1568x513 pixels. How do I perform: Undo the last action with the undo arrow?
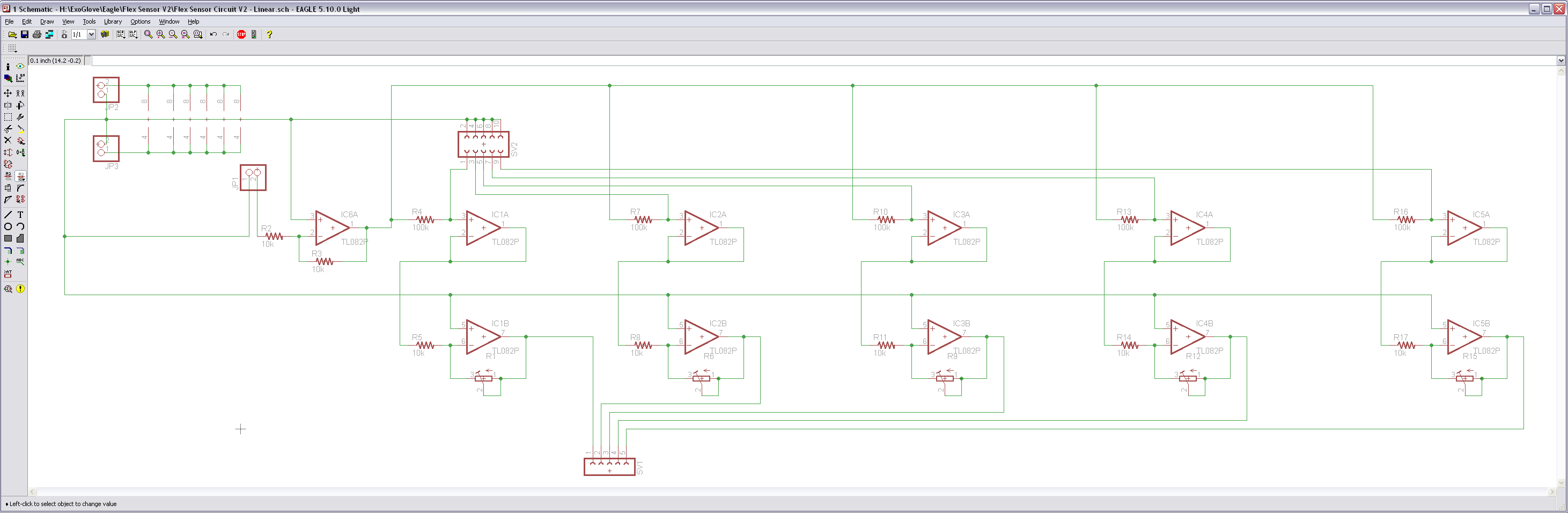click(213, 35)
